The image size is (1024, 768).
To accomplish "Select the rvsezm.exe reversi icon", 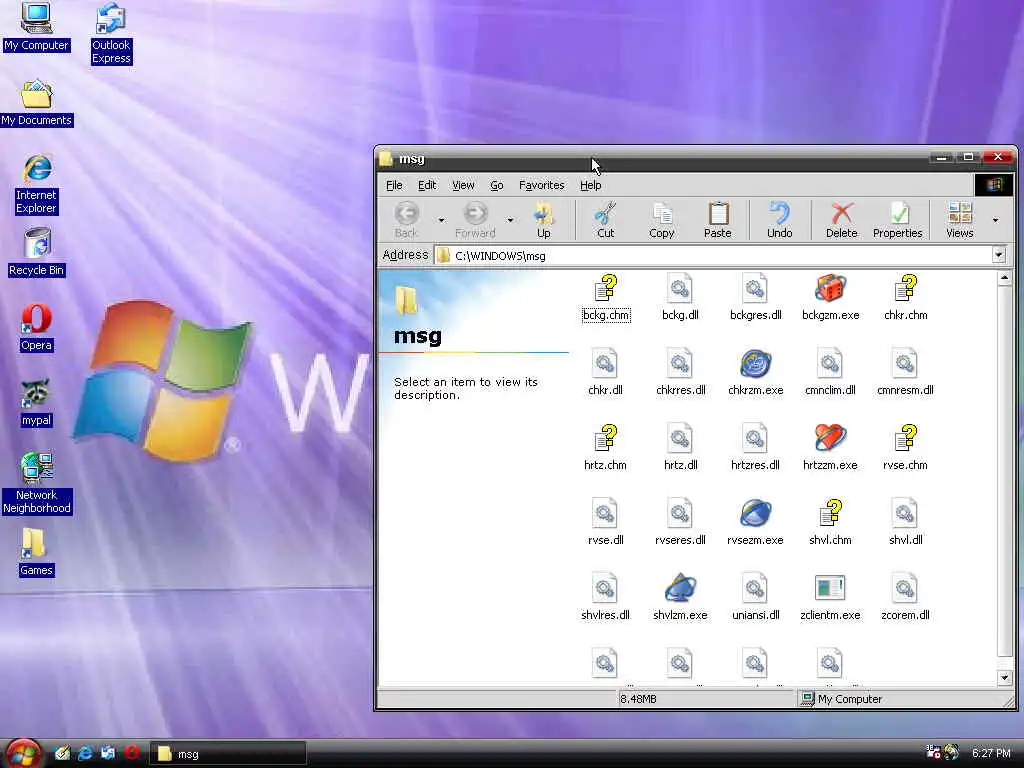I will (755, 523).
